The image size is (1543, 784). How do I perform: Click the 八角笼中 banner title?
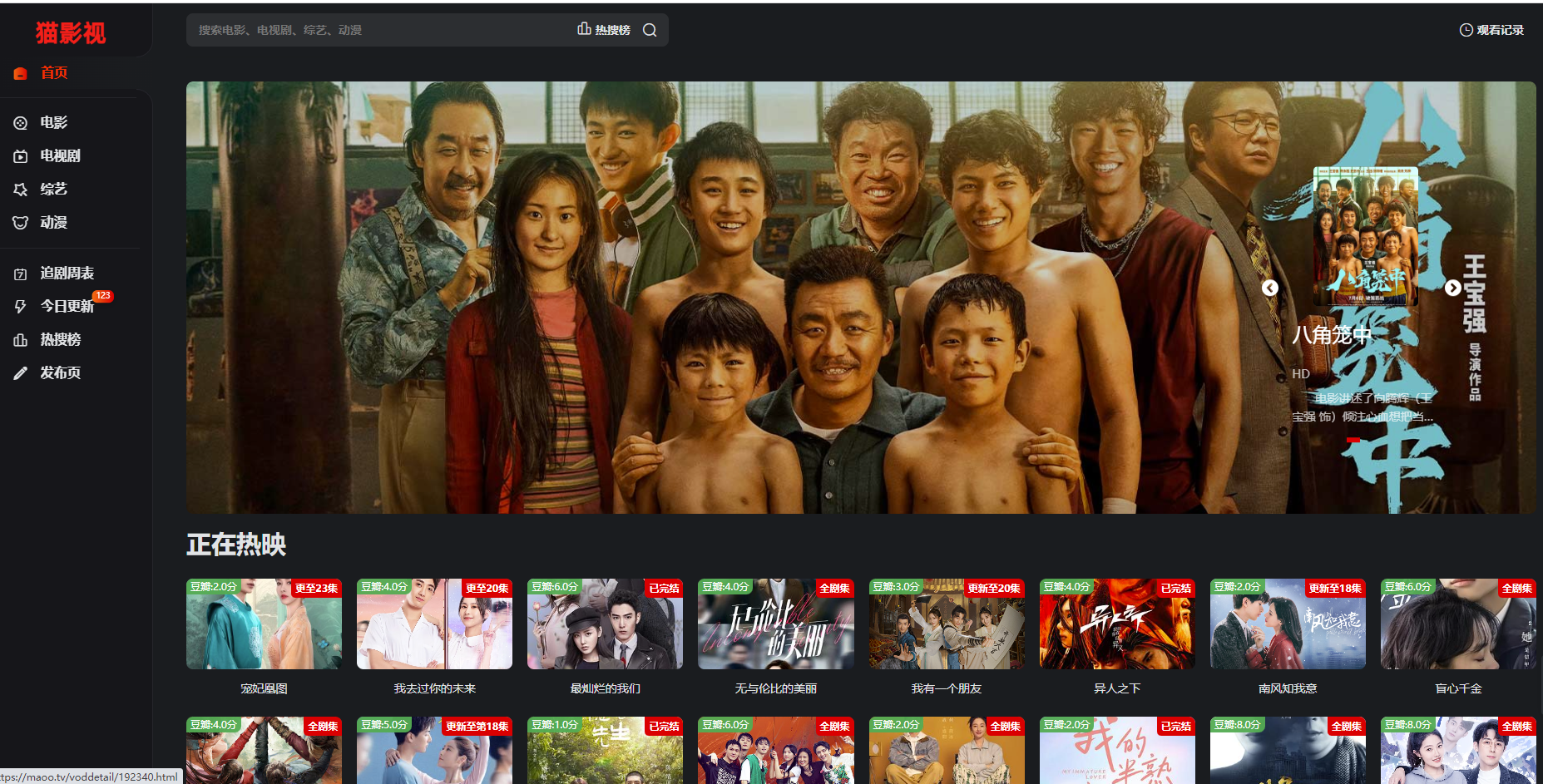(x=1331, y=335)
